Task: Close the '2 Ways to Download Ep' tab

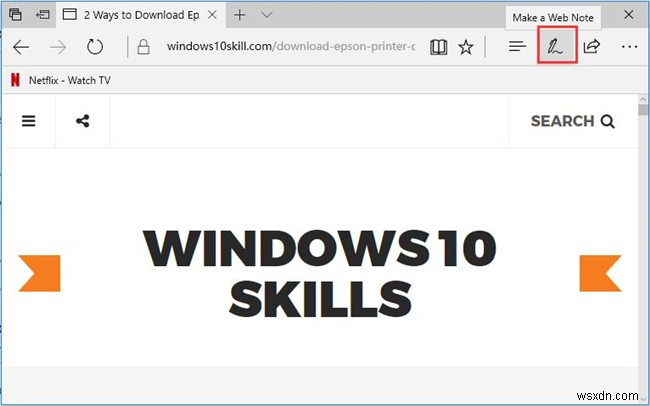Action: pos(212,15)
